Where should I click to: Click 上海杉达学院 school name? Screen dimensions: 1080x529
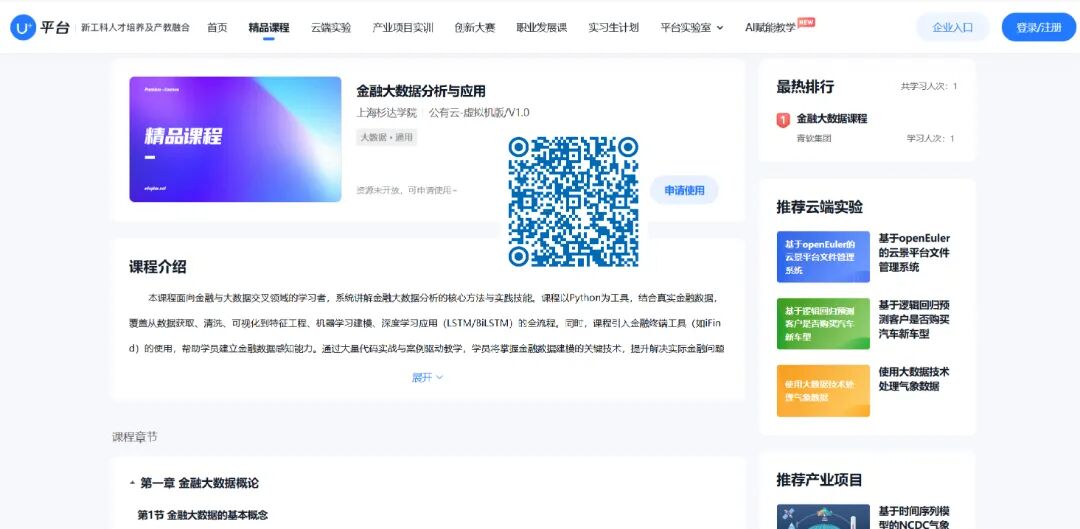point(386,113)
